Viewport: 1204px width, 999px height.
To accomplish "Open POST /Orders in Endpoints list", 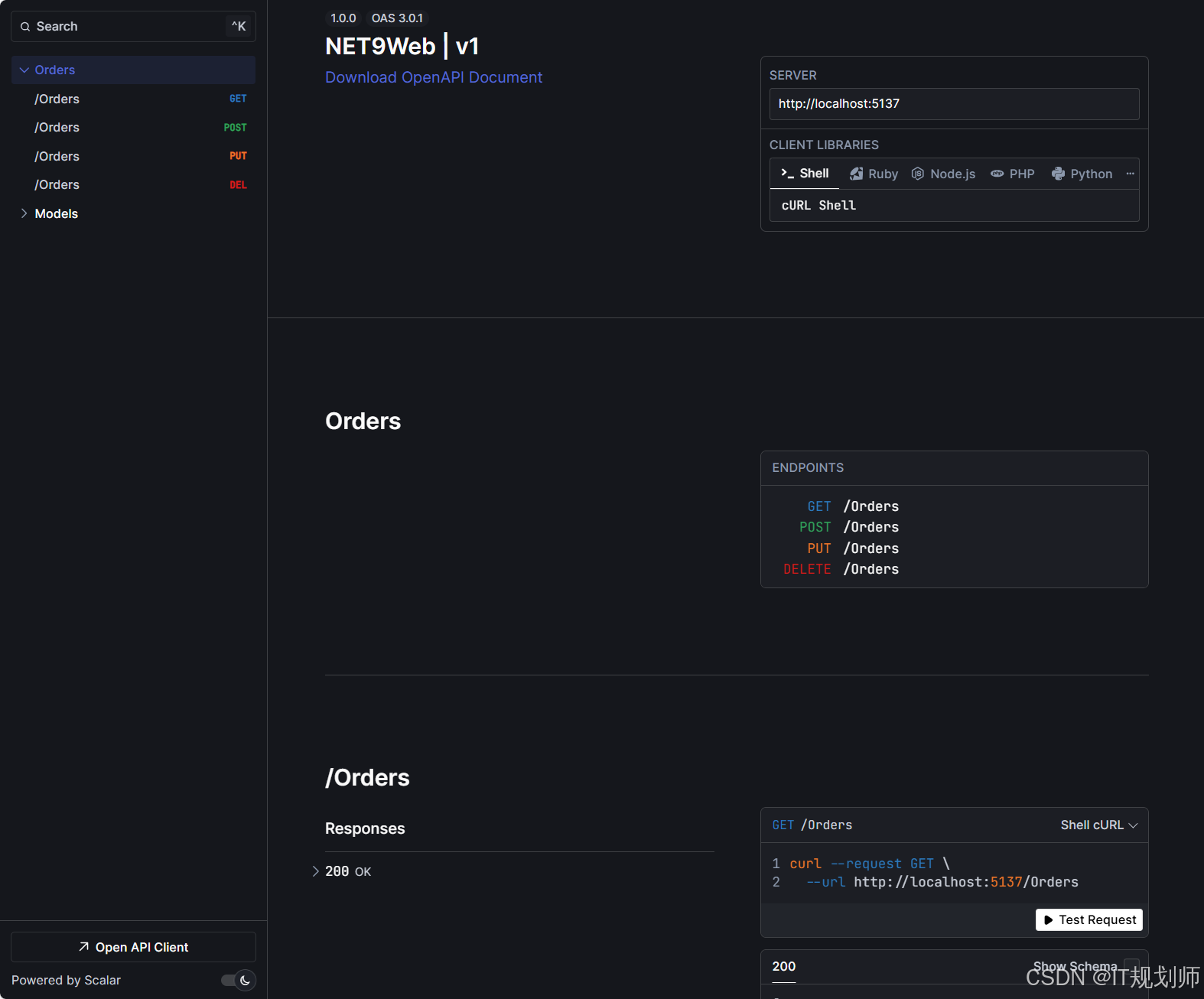I will pyautogui.click(x=849, y=527).
